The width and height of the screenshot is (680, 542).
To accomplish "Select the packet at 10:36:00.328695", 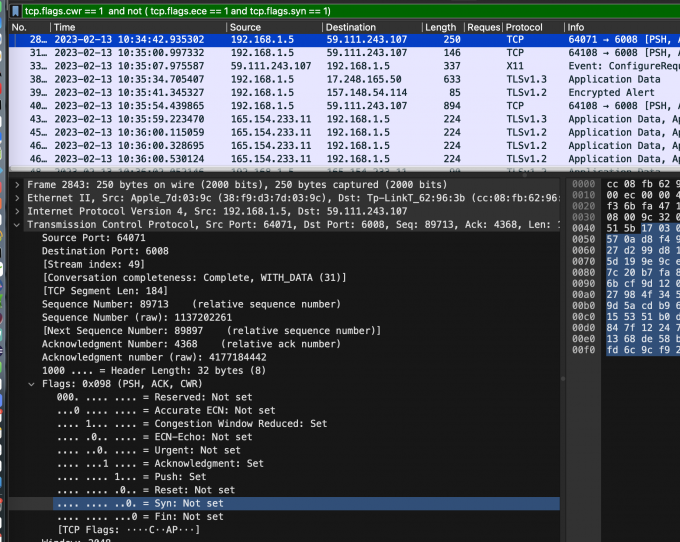I will [x=344, y=146].
